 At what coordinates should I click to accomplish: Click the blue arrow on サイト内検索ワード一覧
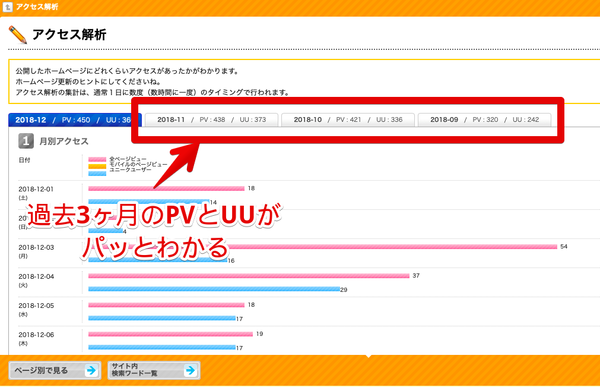pyautogui.click(x=190, y=370)
